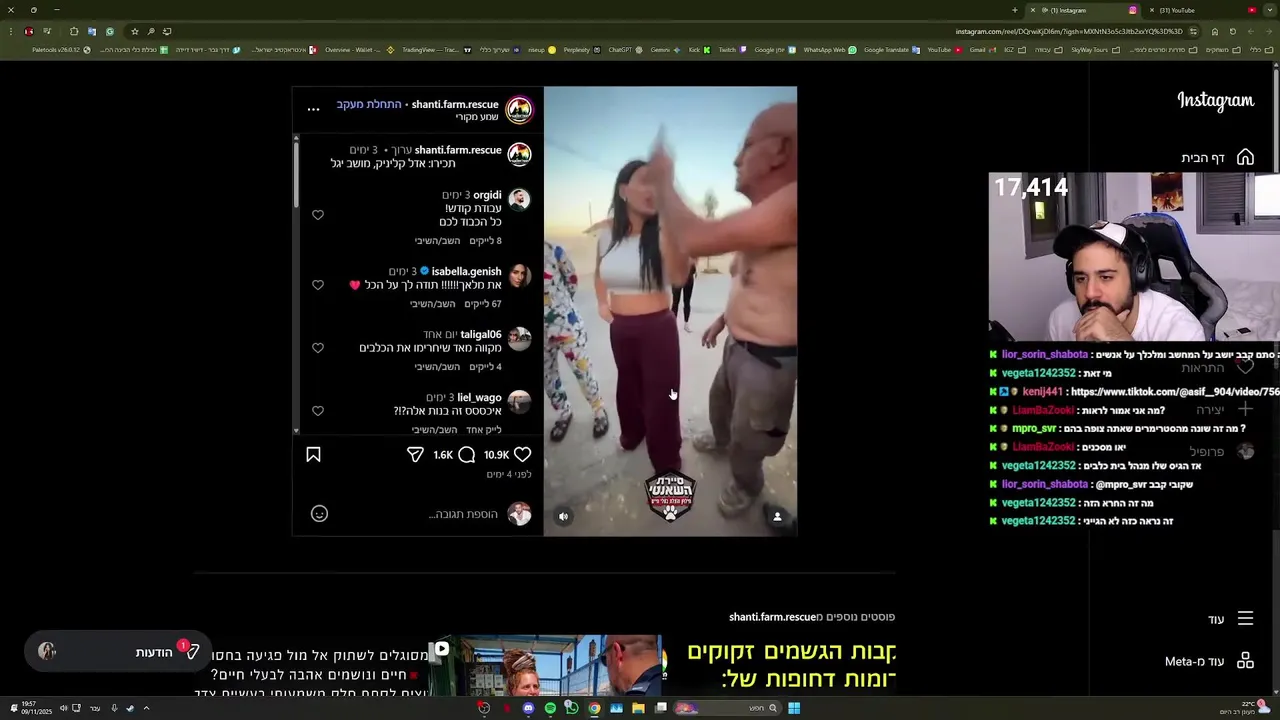Like liel_wago's comment
Image resolution: width=1280 pixels, height=720 pixels.
tap(318, 411)
